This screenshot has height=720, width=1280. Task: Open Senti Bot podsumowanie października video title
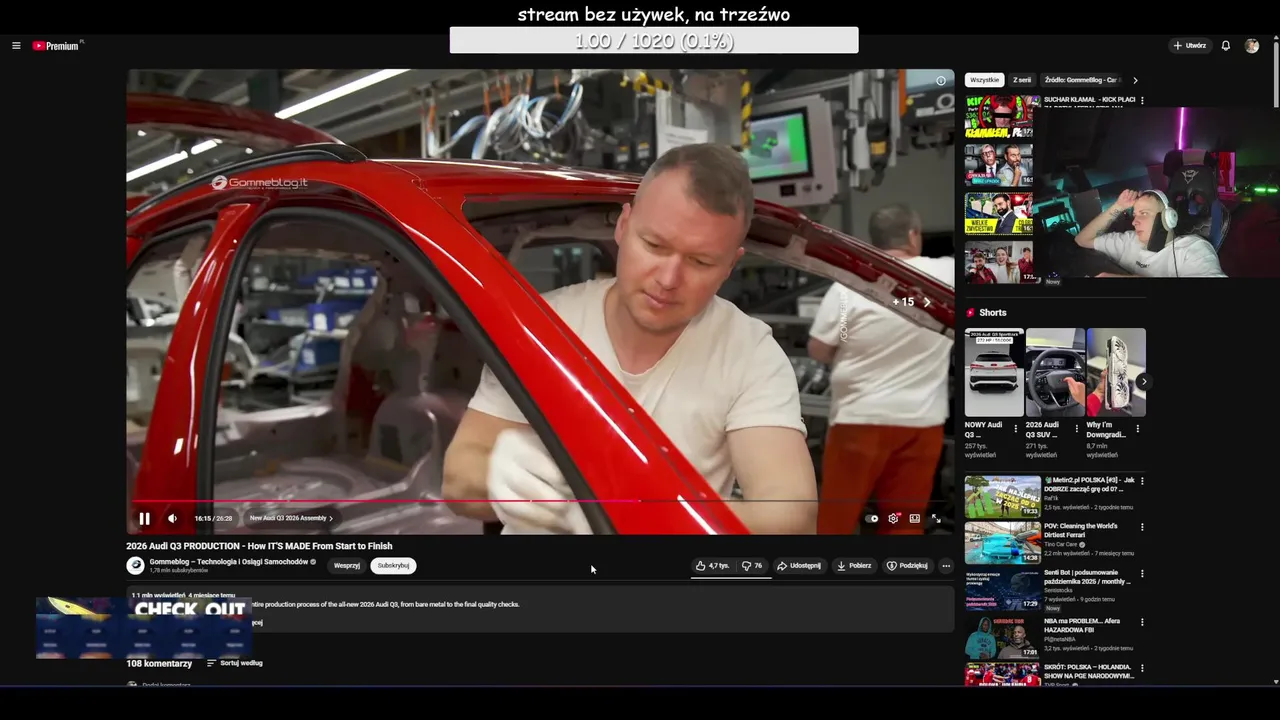click(1088, 577)
